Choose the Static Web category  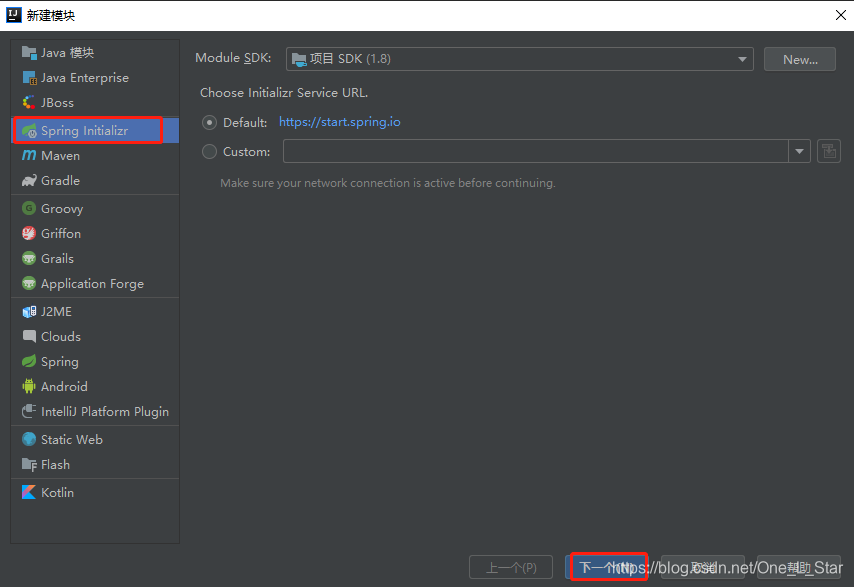tap(71, 439)
